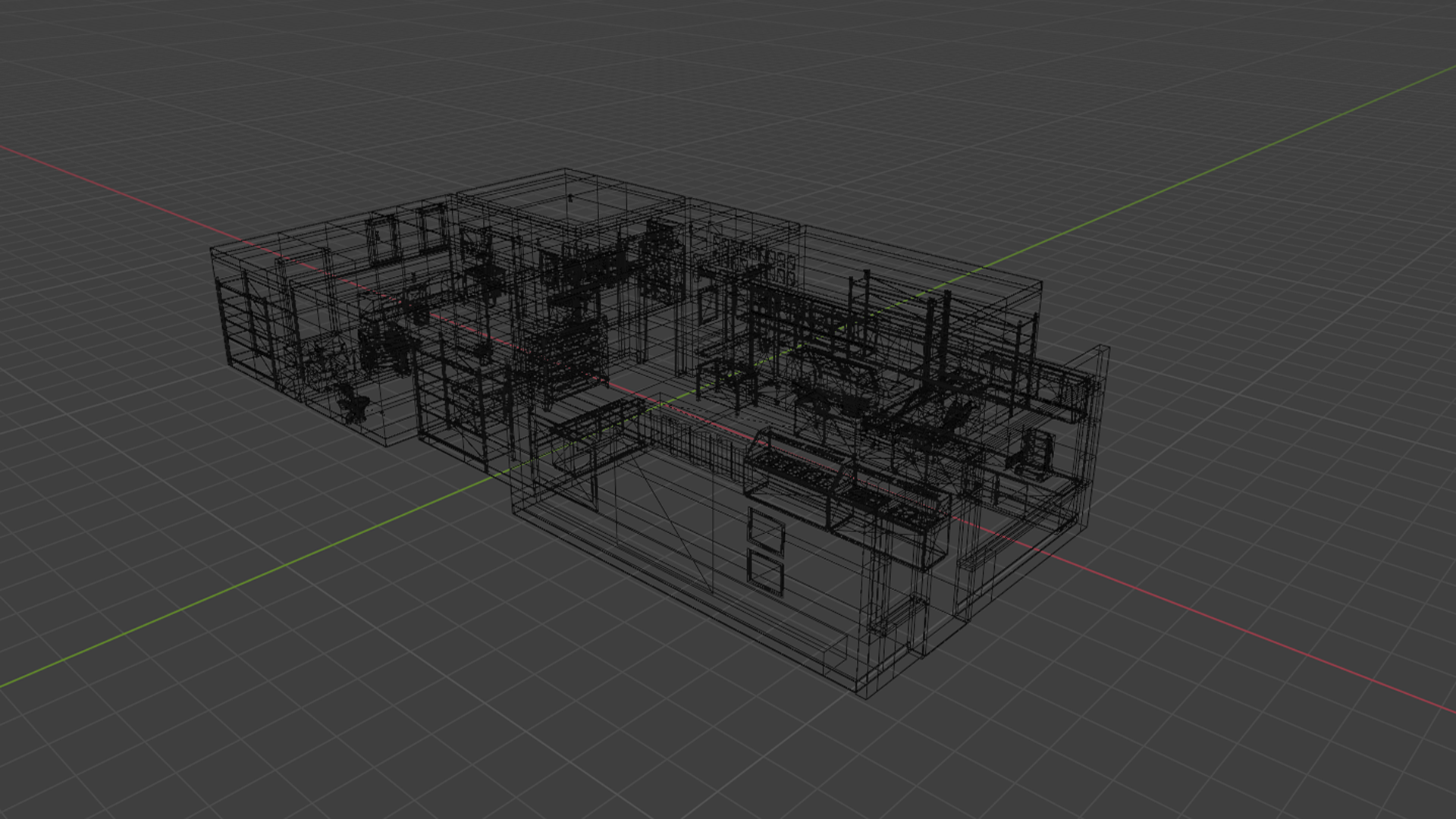Select the small ceiling light in top room

(570, 199)
